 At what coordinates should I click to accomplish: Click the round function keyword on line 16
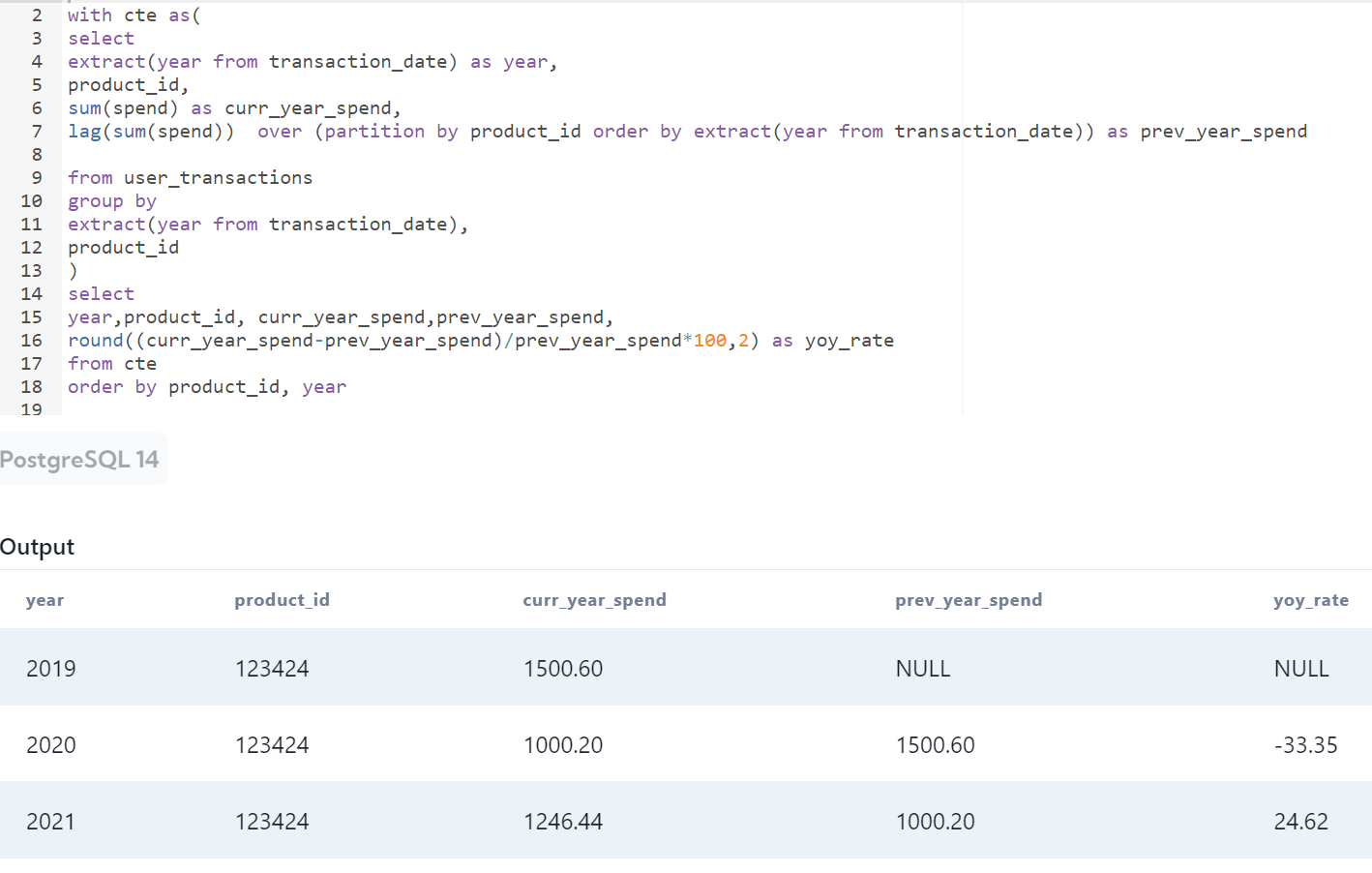click(x=94, y=340)
